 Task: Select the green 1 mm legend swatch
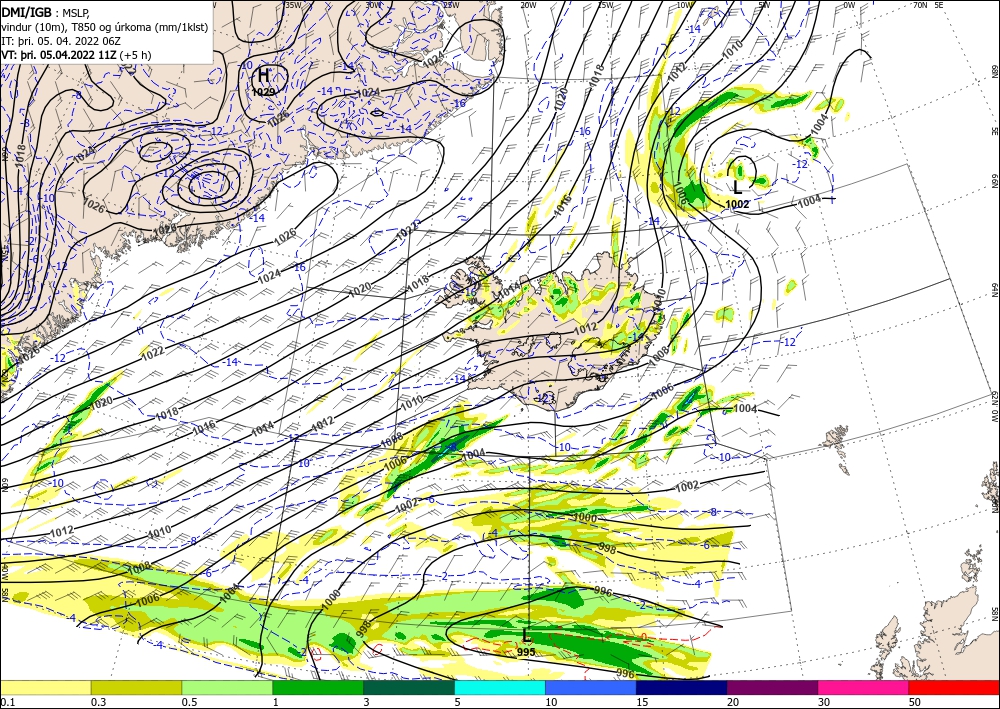tap(318, 687)
